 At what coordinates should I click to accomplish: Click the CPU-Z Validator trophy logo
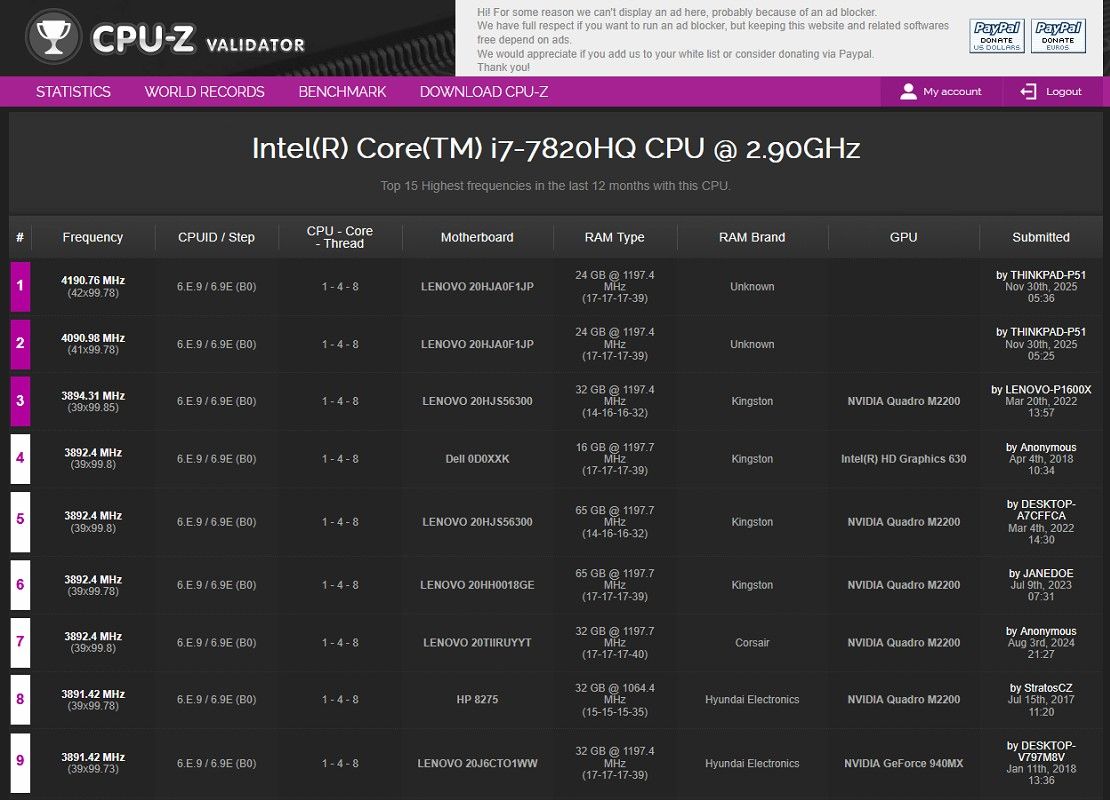click(51, 37)
